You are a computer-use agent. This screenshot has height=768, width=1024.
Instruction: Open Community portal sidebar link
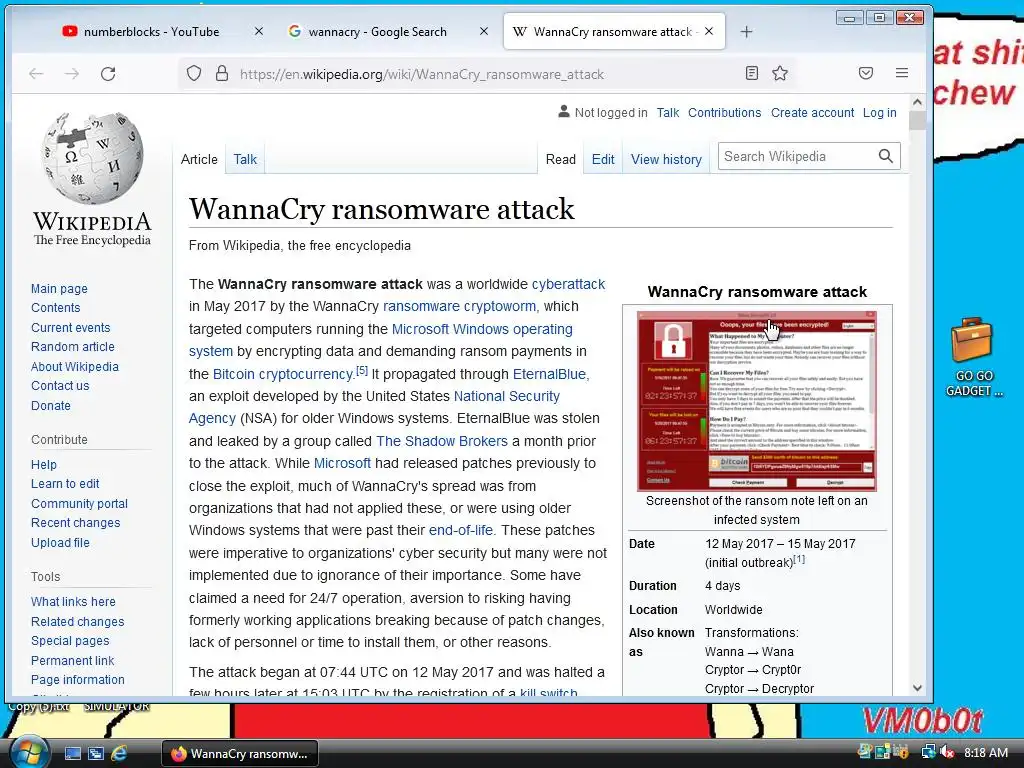point(79,504)
